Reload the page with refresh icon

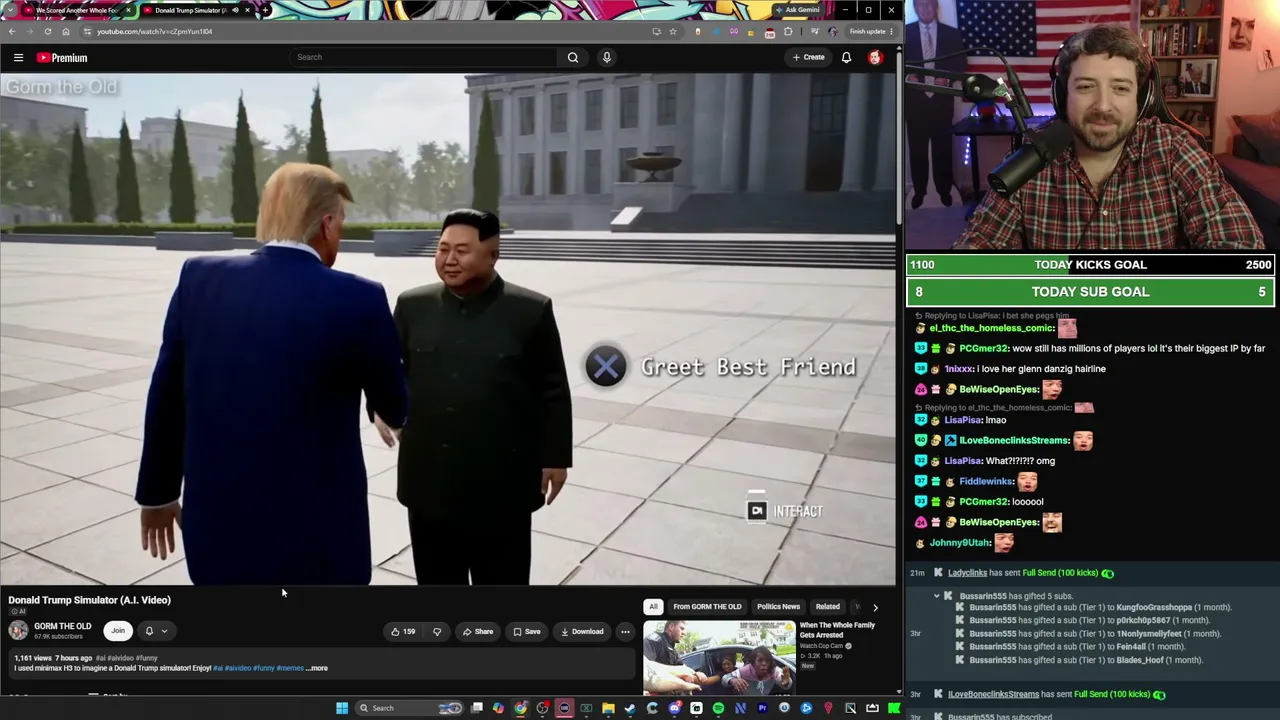(x=47, y=31)
